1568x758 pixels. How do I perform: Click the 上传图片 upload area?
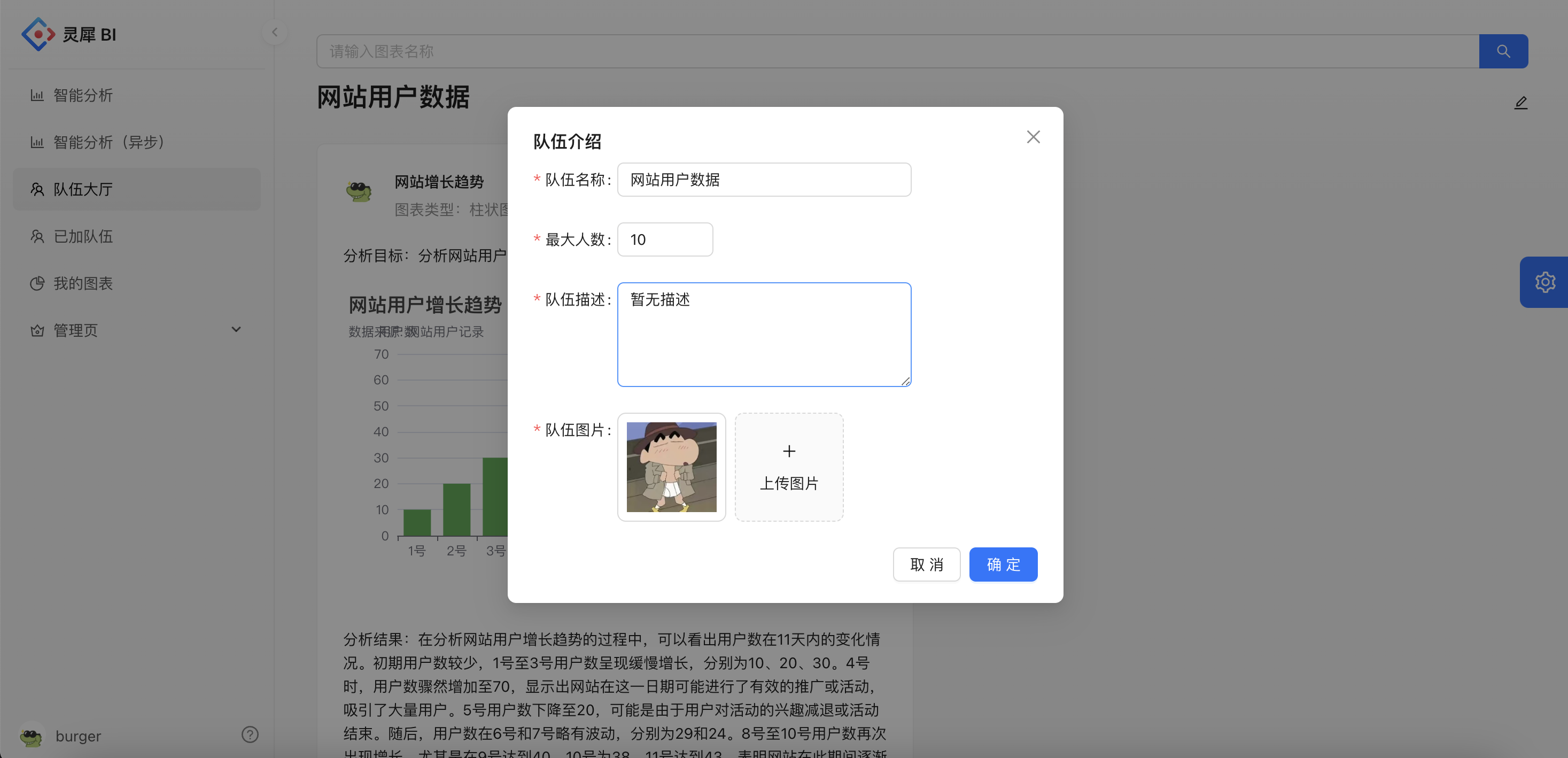(x=789, y=467)
